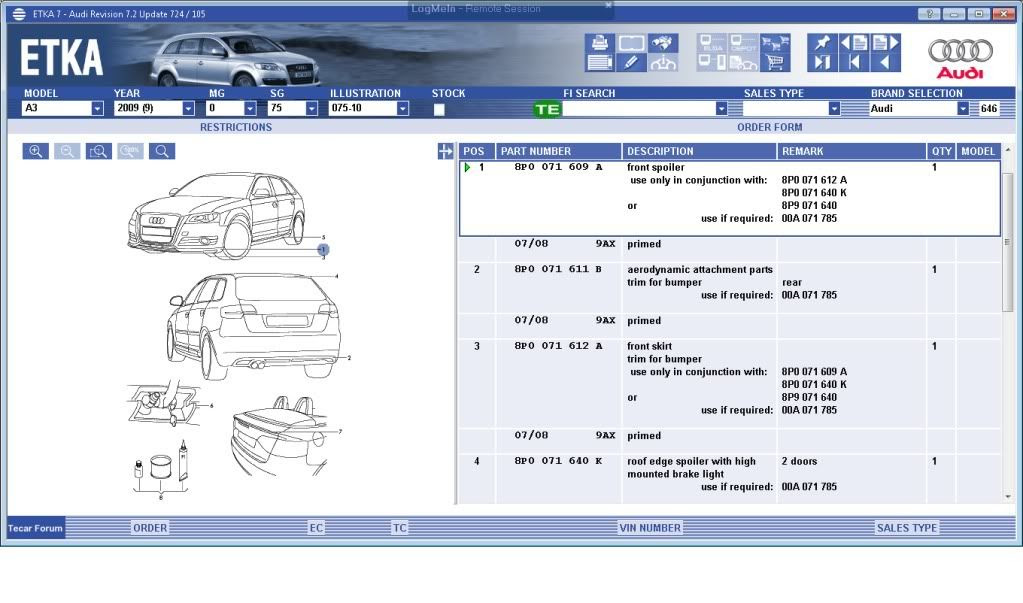Open the multiple shopping carts icon
The height and width of the screenshot is (603, 1023).
coord(775,43)
